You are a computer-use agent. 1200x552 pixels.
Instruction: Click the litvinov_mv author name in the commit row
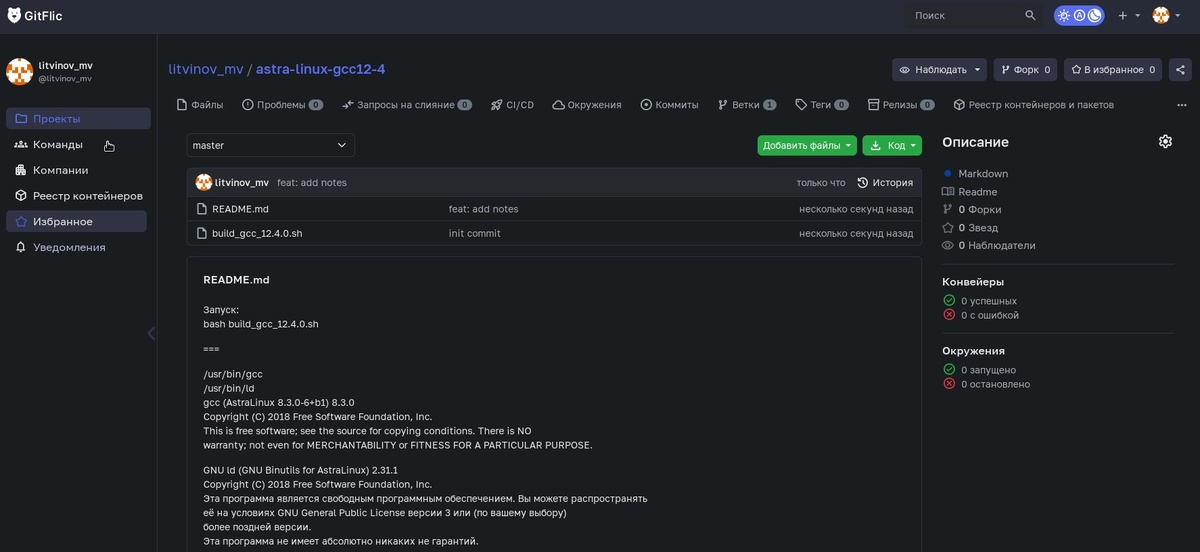[x=242, y=183]
